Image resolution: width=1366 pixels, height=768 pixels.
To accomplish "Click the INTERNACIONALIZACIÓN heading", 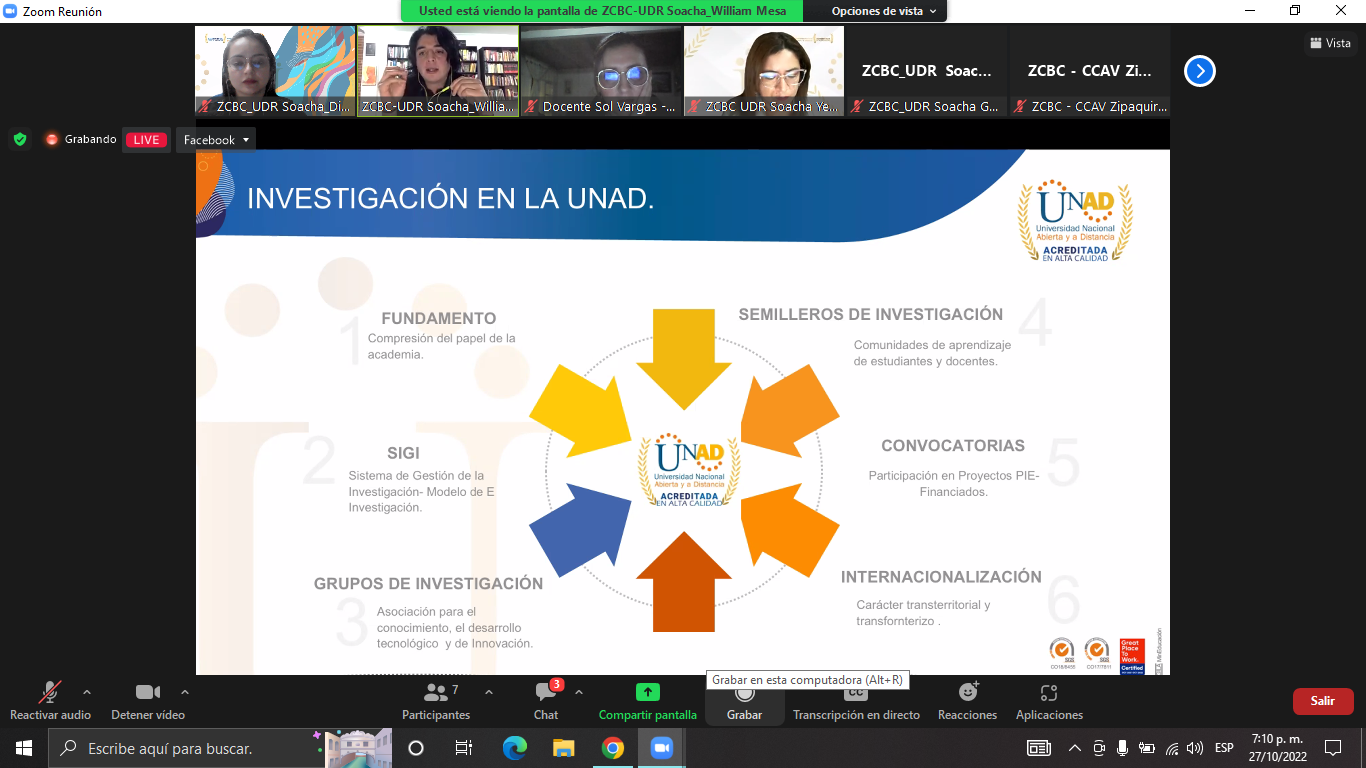I will [x=941, y=576].
